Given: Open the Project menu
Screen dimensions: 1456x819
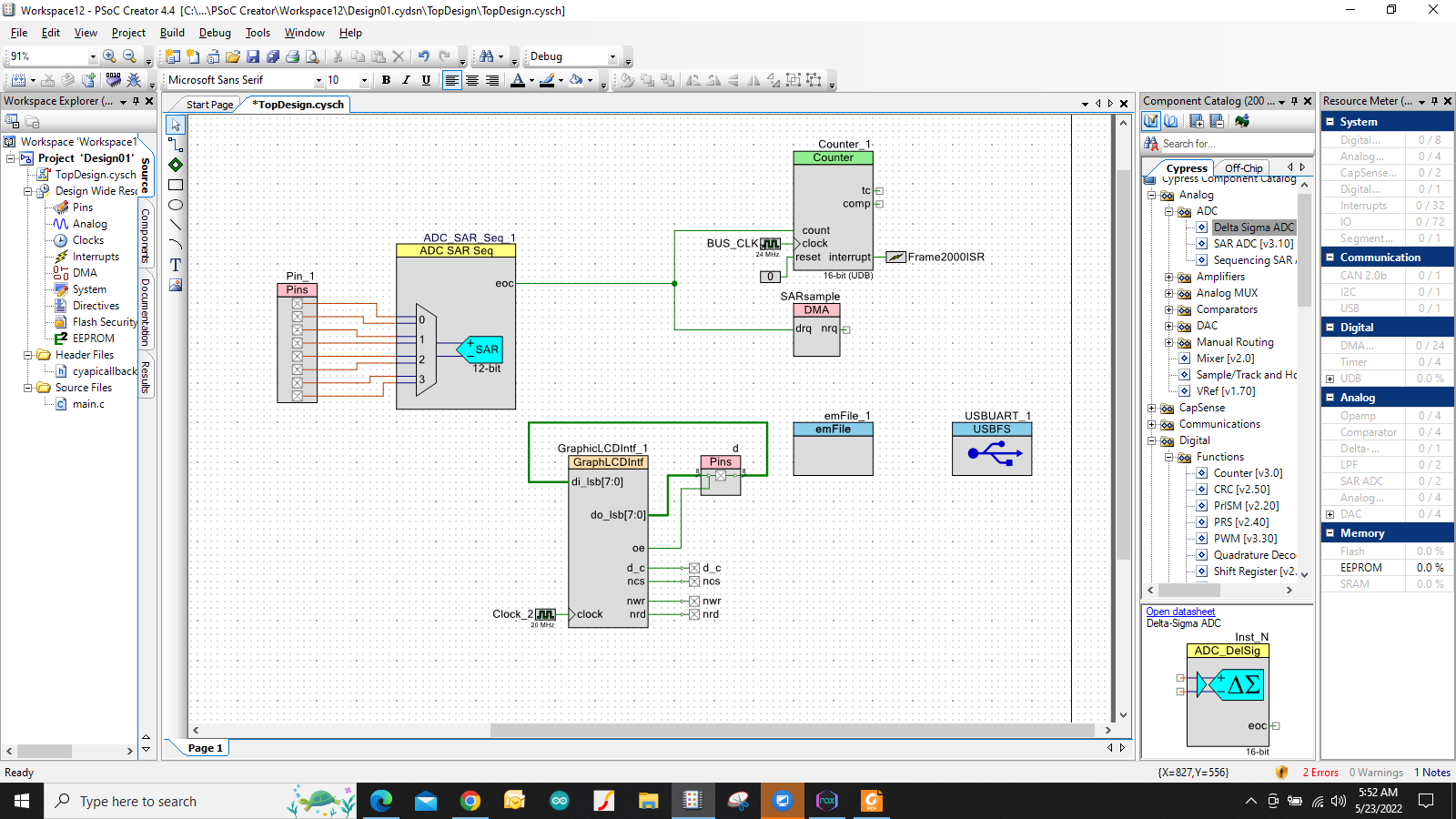Looking at the screenshot, I should coord(128,33).
